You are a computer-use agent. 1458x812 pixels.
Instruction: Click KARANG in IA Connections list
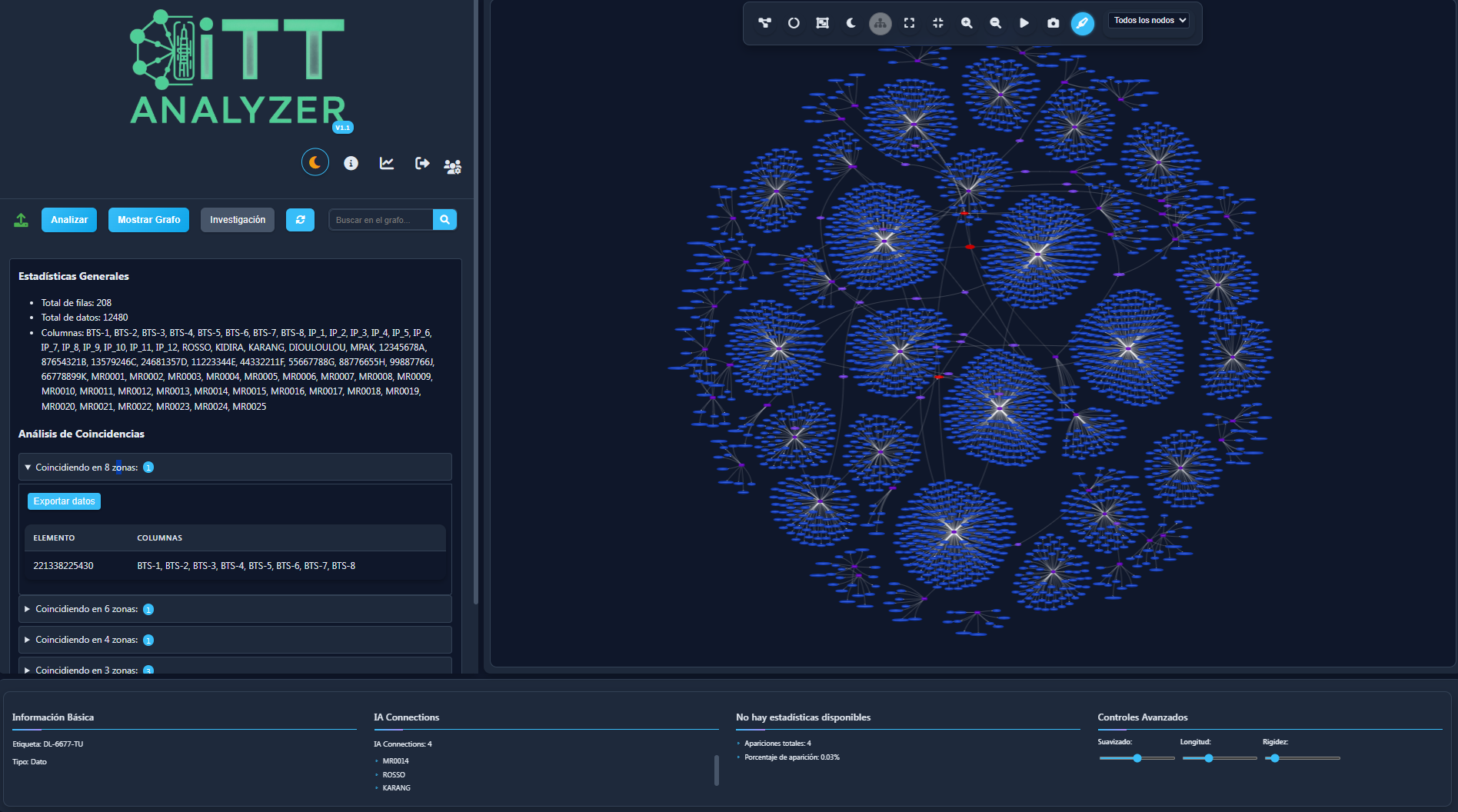(396, 788)
